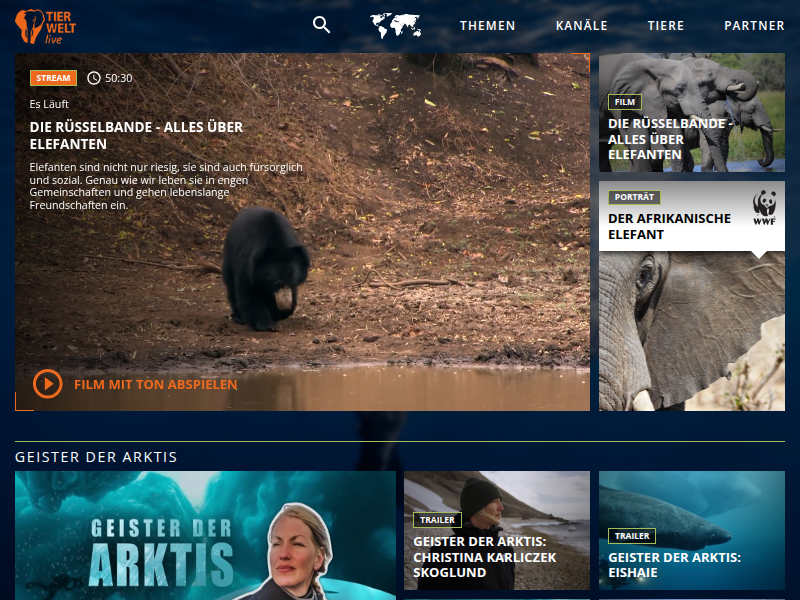
Task: Click the green FILM badge
Action: (x=625, y=102)
